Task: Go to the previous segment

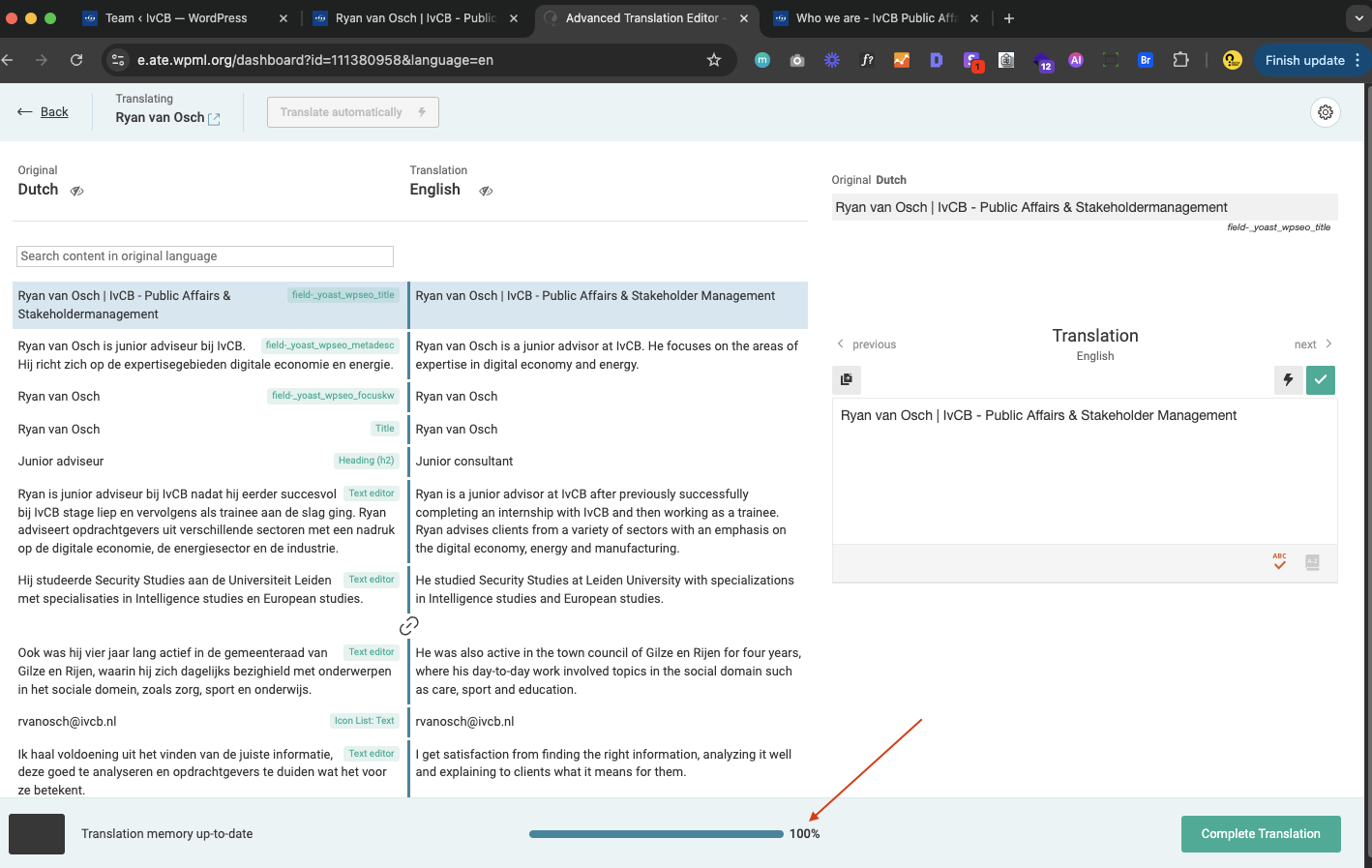Action: pos(867,344)
